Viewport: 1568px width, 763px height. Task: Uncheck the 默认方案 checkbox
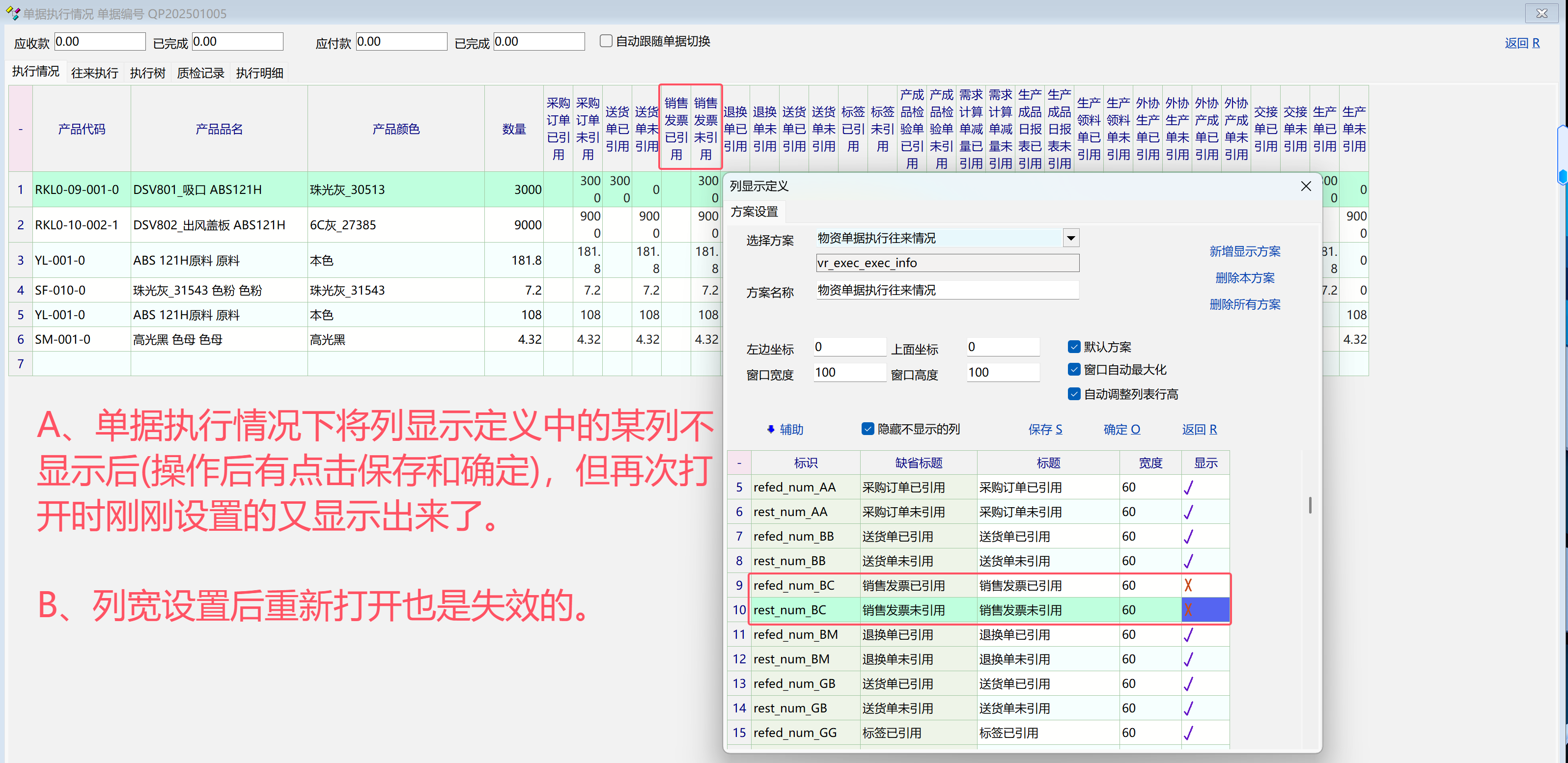click(1074, 347)
